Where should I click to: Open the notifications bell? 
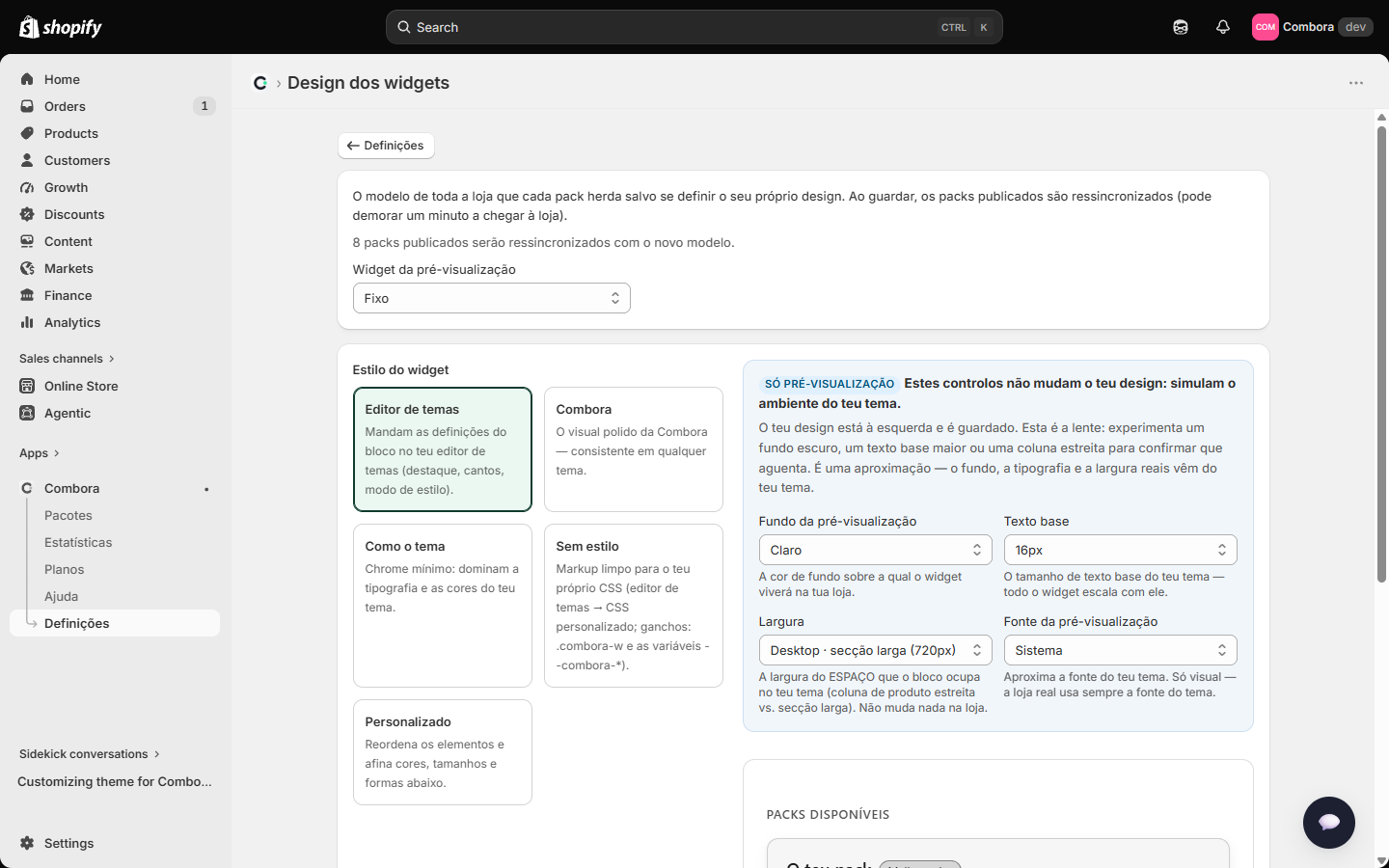pos(1223,27)
